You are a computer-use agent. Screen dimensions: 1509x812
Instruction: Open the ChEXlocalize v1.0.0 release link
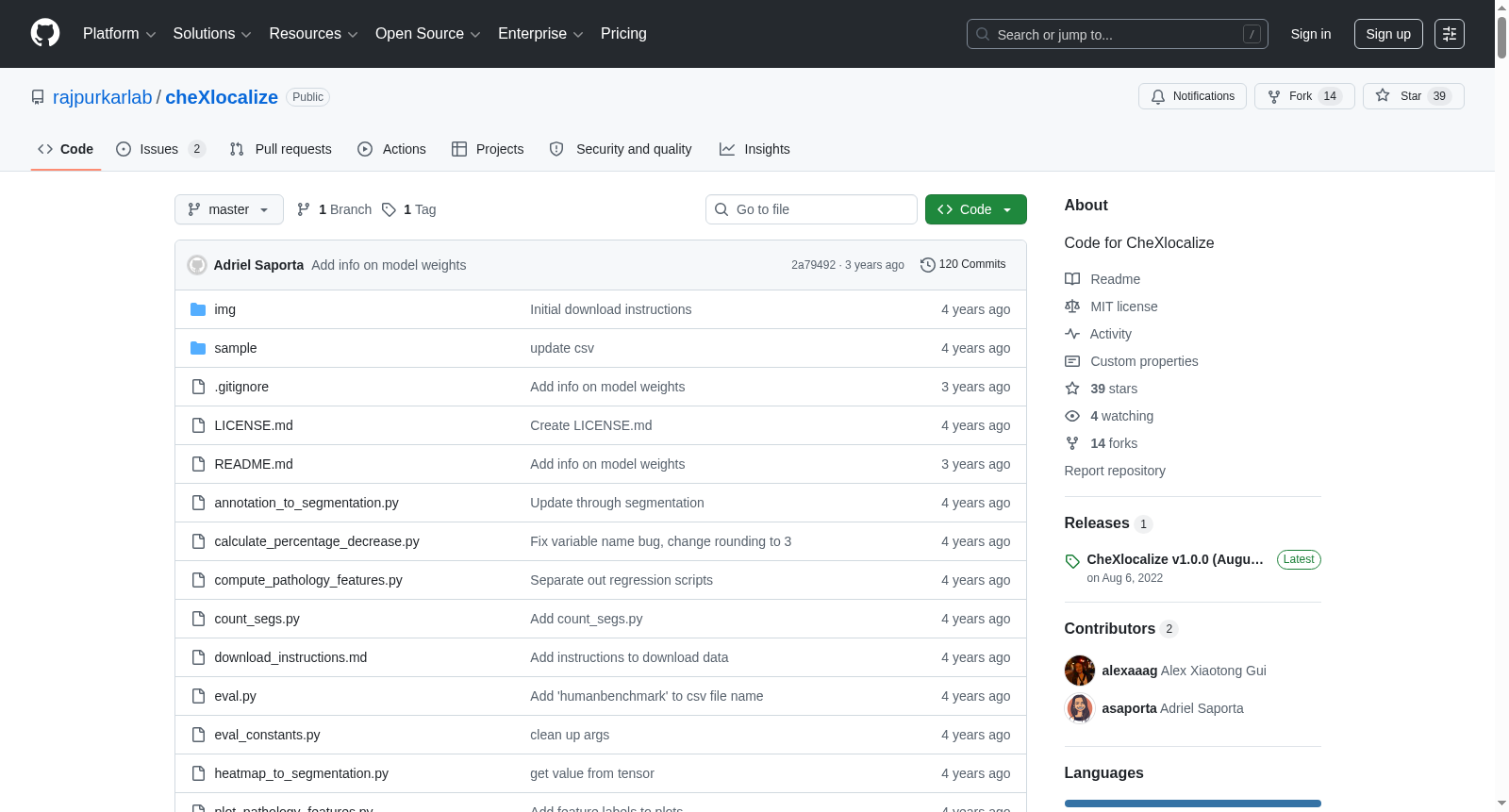(1175, 559)
